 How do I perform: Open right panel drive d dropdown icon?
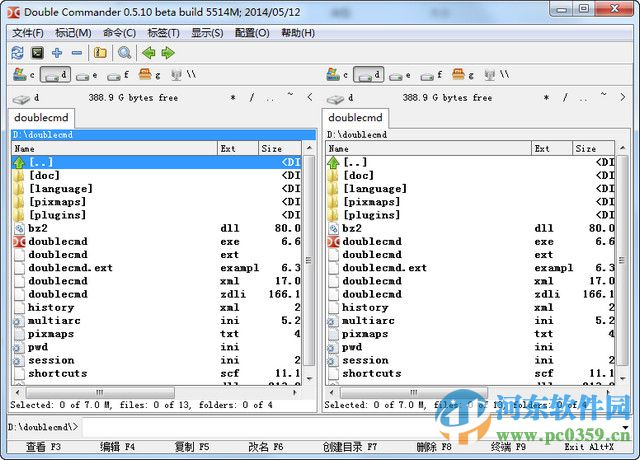(x=340, y=98)
